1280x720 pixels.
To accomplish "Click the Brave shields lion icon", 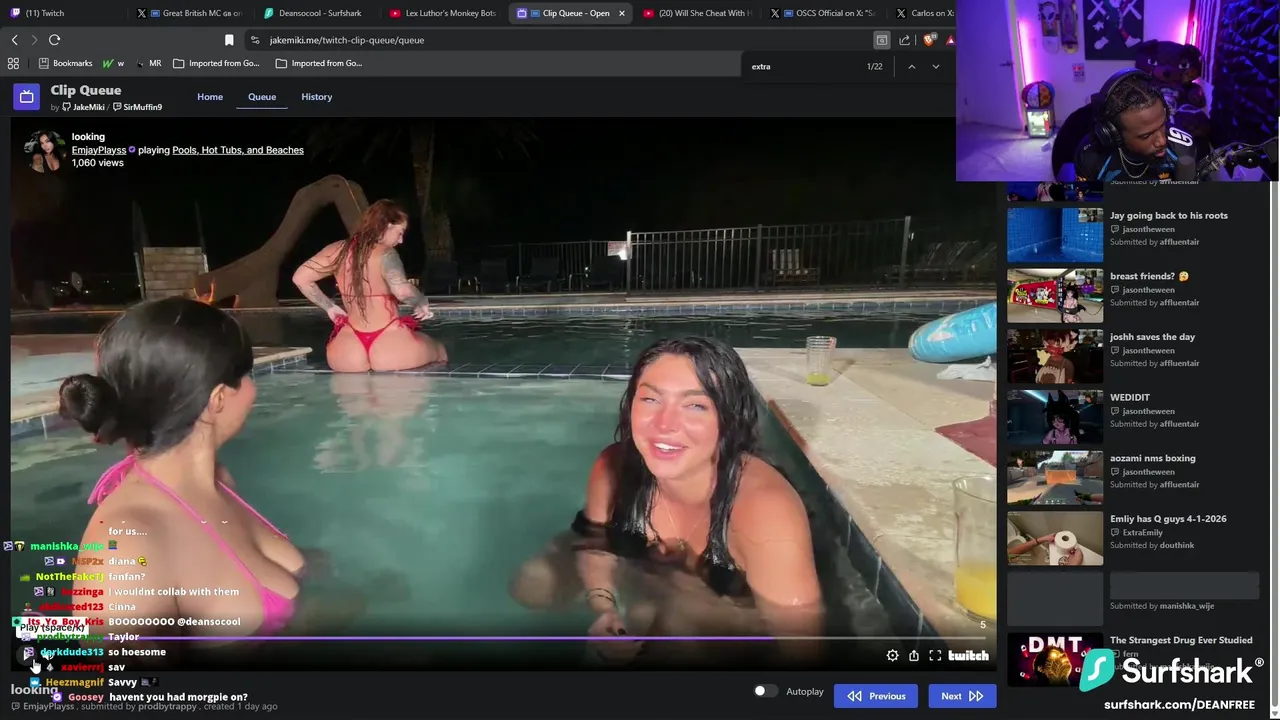I will pos(929,40).
